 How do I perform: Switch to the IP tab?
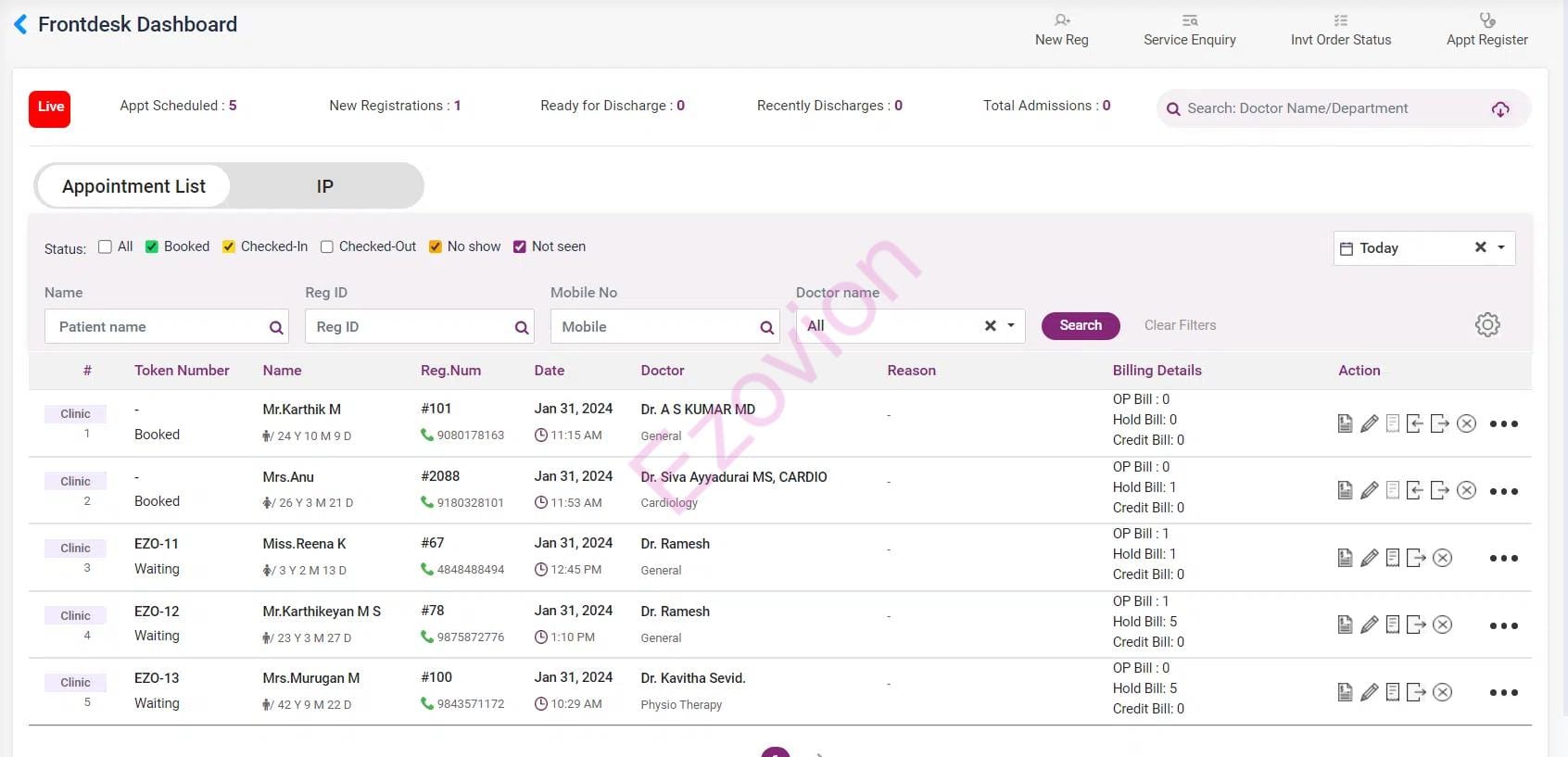click(324, 186)
